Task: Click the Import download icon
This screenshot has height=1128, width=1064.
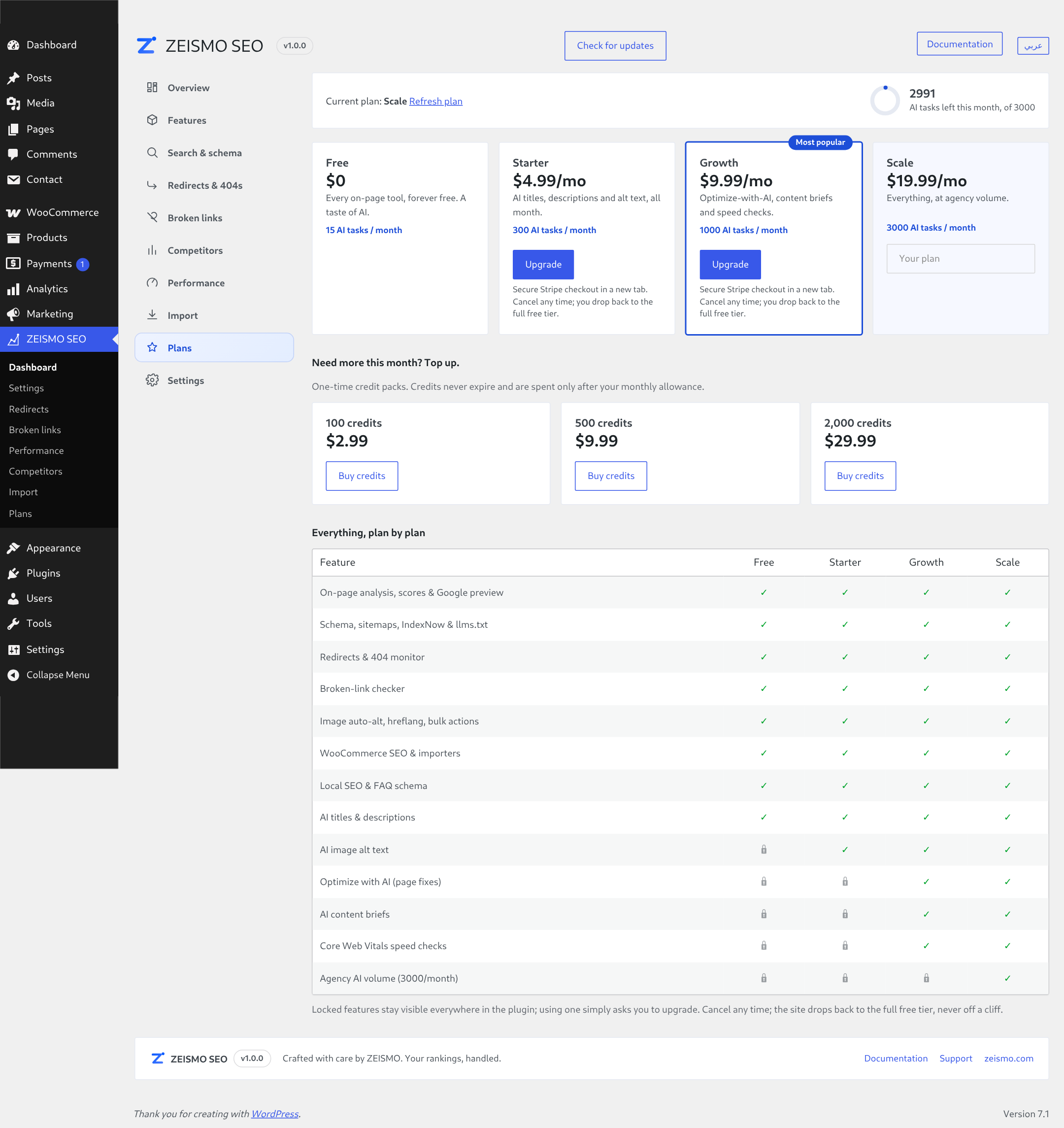Action: [152, 315]
